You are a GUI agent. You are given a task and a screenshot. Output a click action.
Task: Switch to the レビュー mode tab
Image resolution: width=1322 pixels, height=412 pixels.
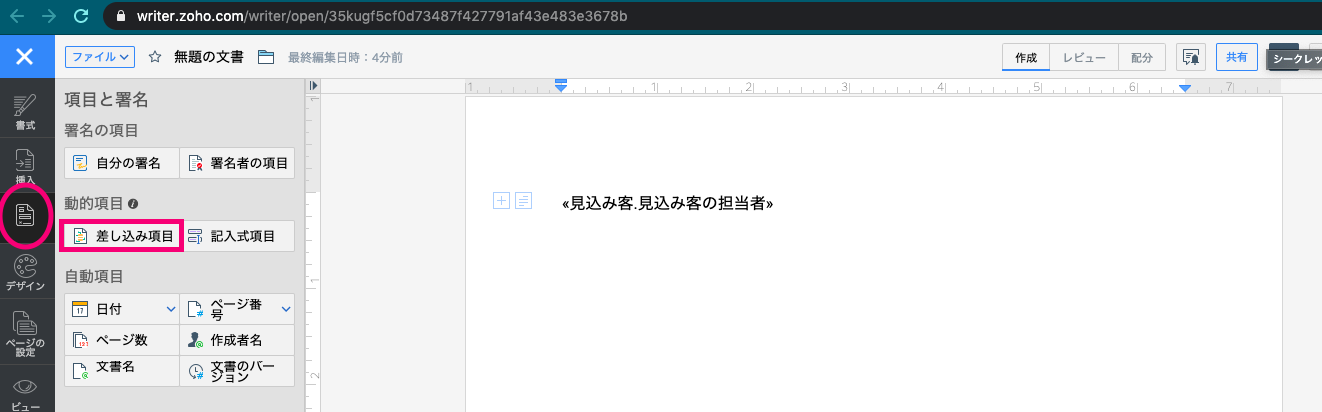click(x=1084, y=58)
